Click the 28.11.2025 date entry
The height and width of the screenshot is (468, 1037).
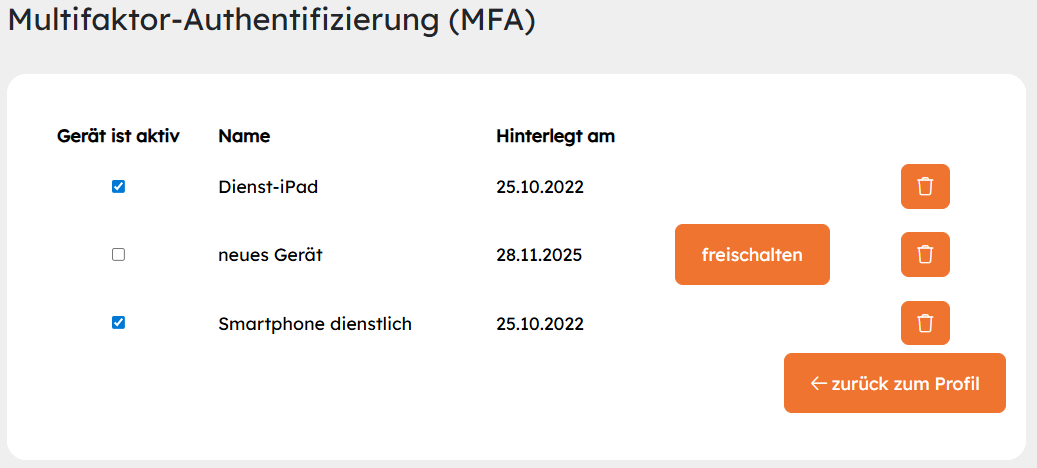pyautogui.click(x=539, y=255)
